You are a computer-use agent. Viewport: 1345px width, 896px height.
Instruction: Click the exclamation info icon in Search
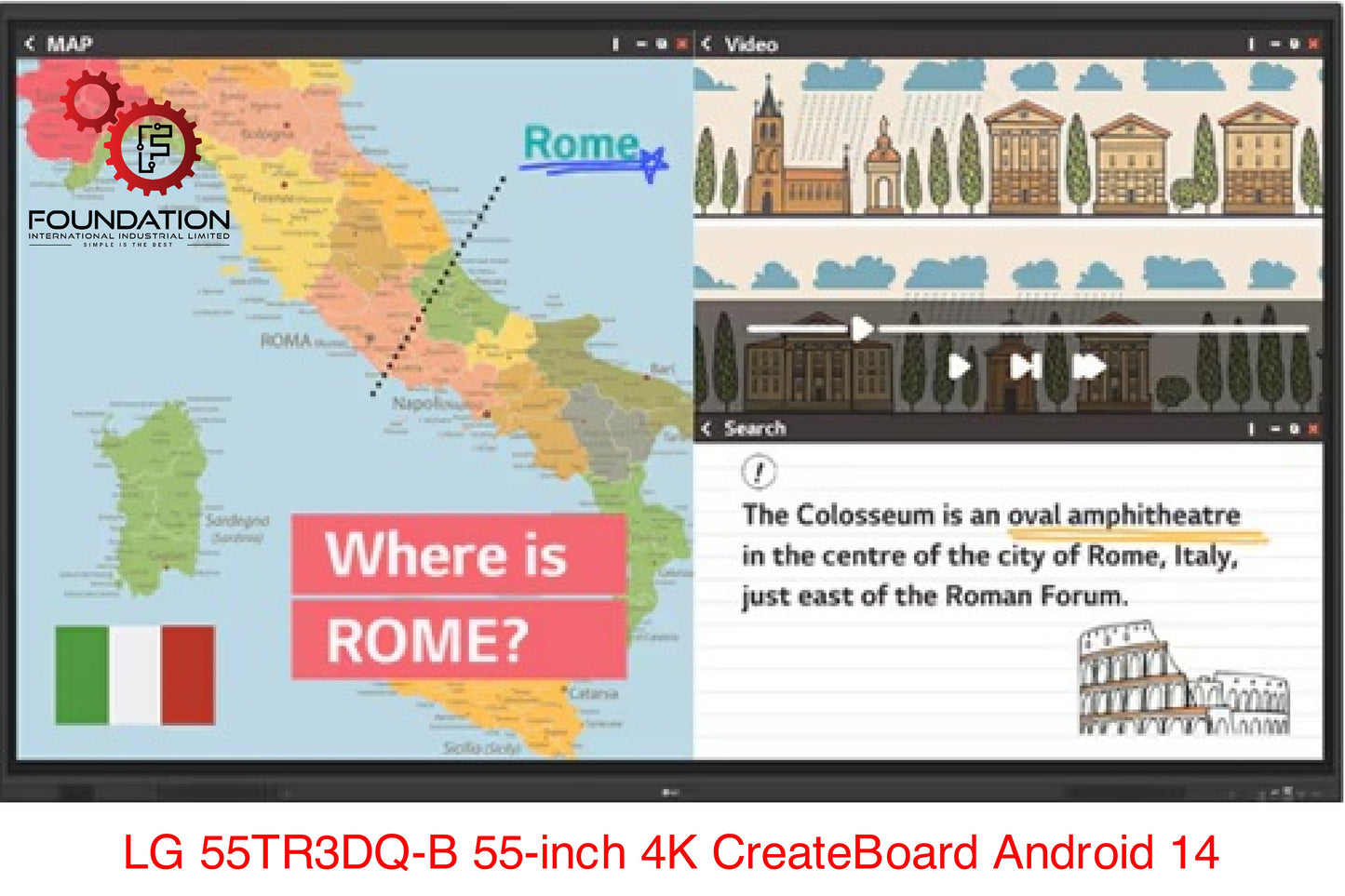pyautogui.click(x=759, y=472)
